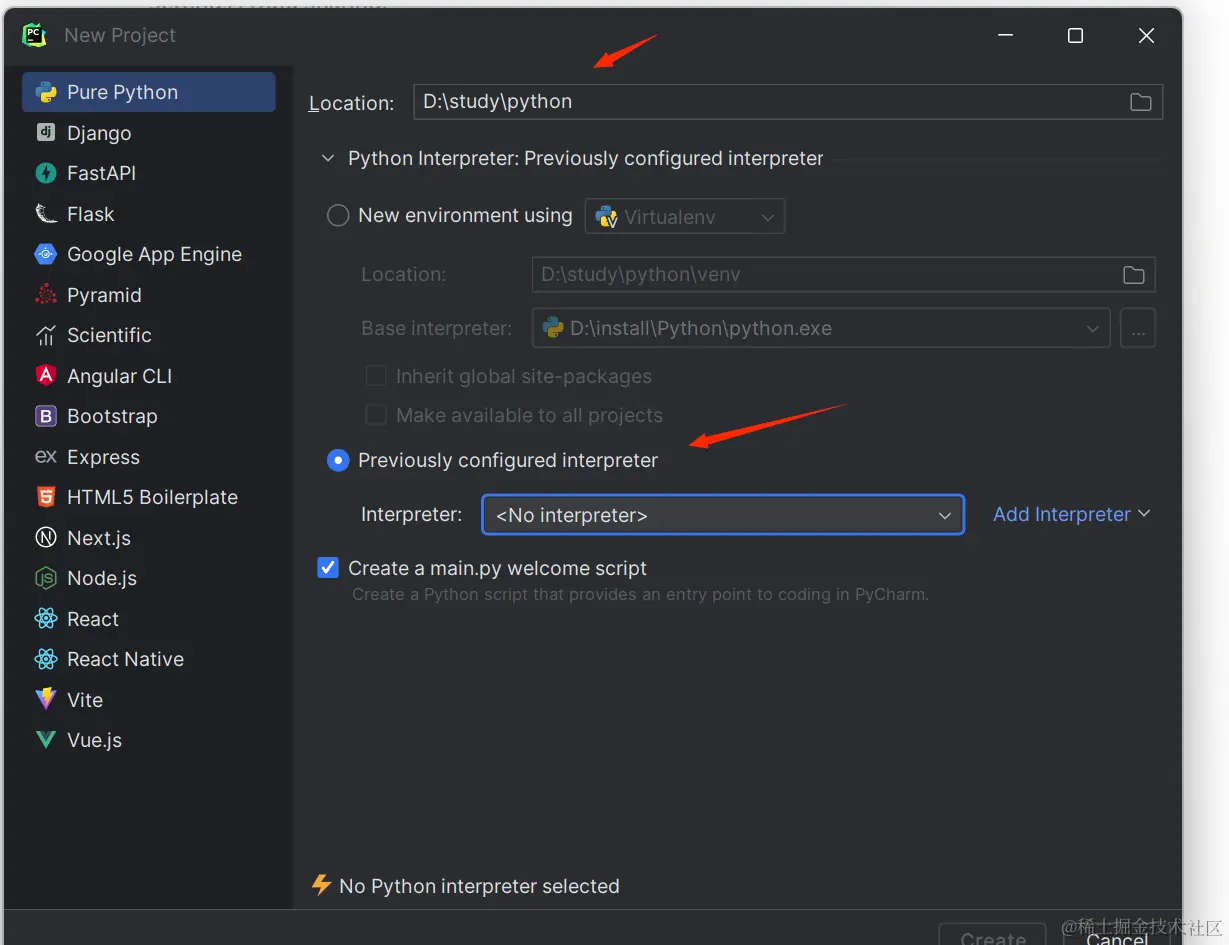Click the lightning warning icon
This screenshot has height=945, width=1229.
tap(322, 885)
